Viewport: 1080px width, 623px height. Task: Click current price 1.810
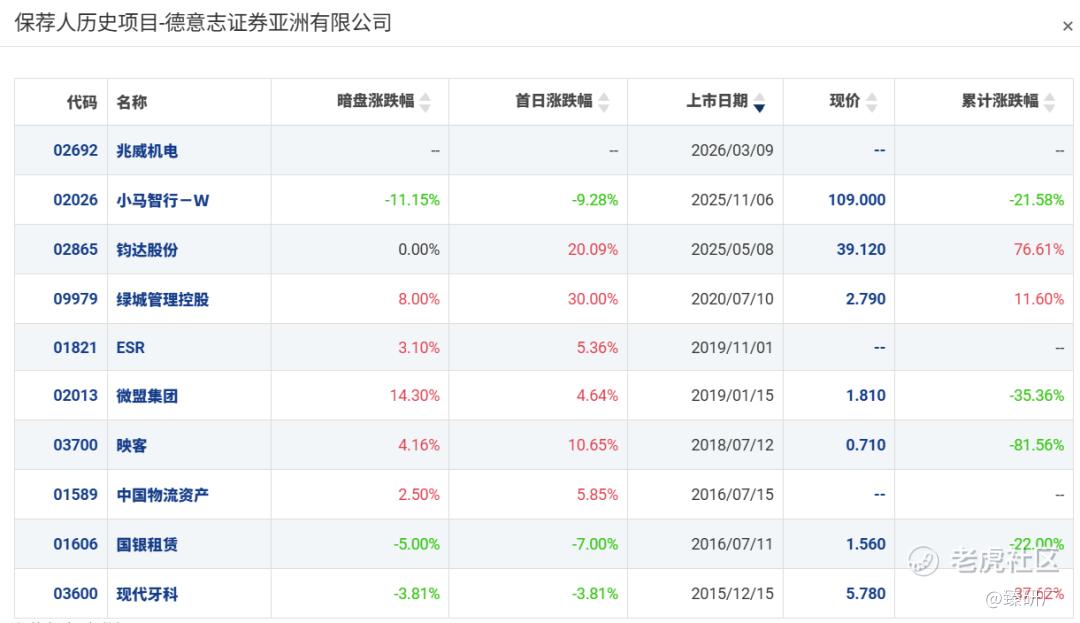tap(866, 395)
